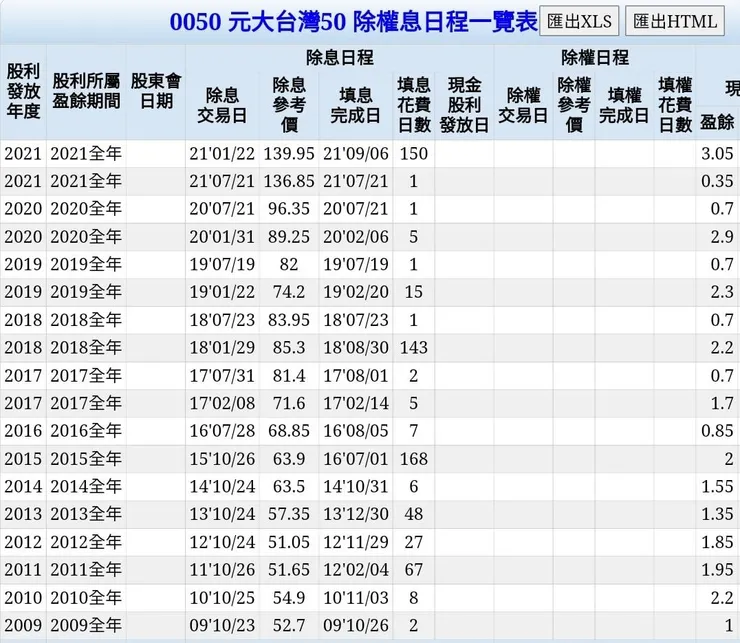
Task: Select the ex-dividend date 18'01/29
Action: [x=222, y=347]
